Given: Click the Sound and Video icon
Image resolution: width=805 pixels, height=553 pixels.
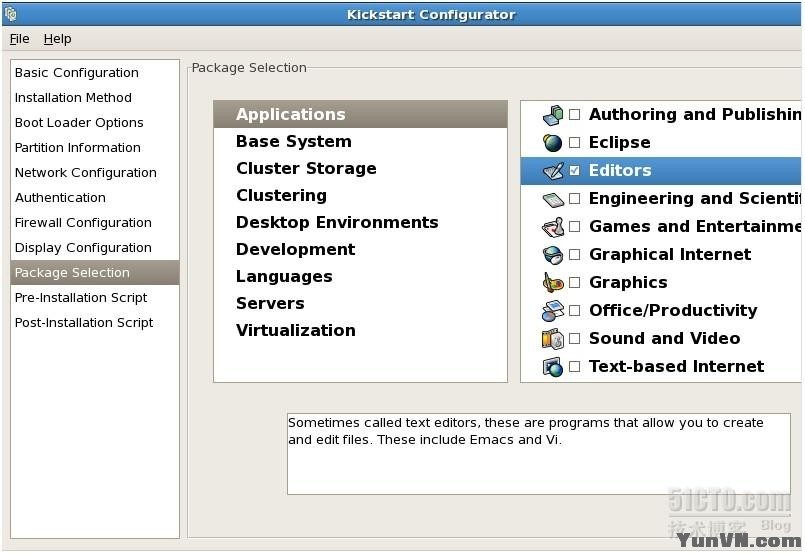Looking at the screenshot, I should coord(553,339).
